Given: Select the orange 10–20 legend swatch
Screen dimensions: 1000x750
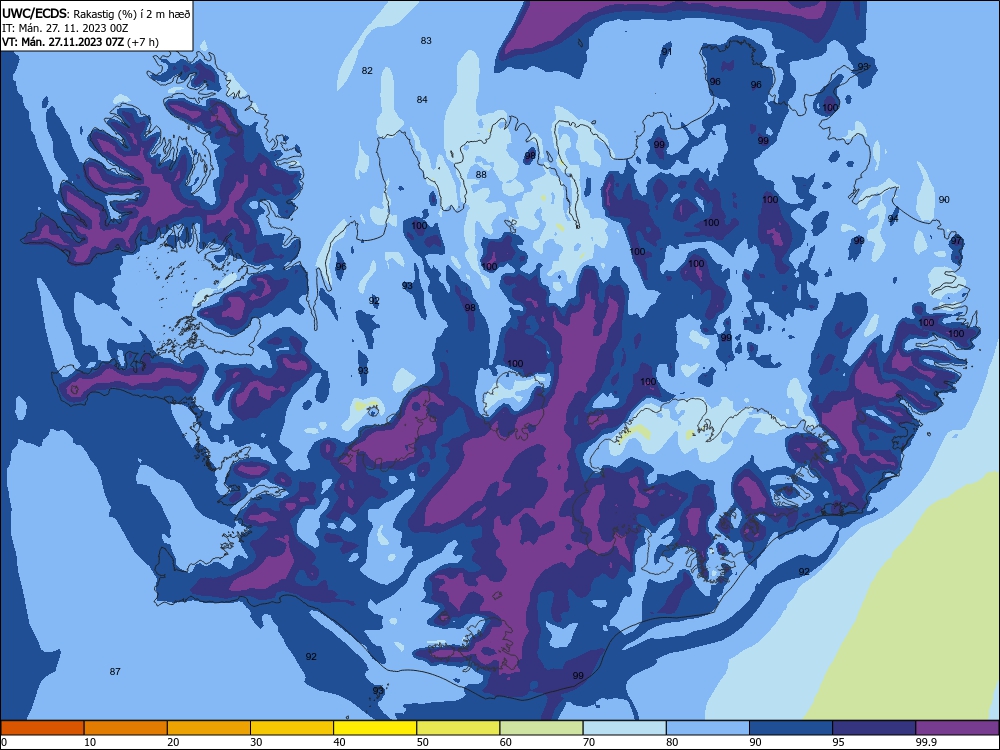Looking at the screenshot, I should [126, 728].
